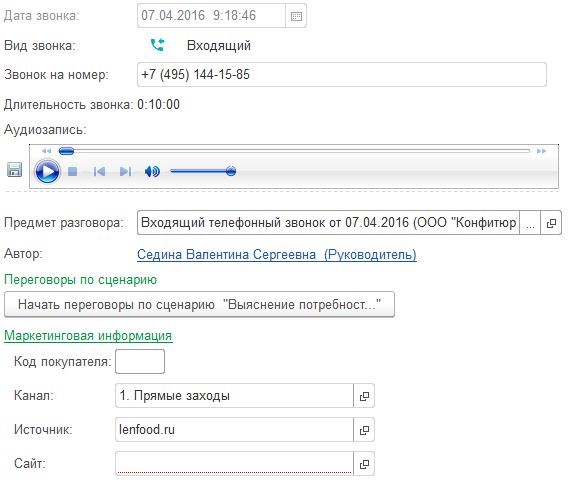This screenshot has height=484, width=572.
Task: Click the Код покупателя input field
Action: [x=140, y=361]
